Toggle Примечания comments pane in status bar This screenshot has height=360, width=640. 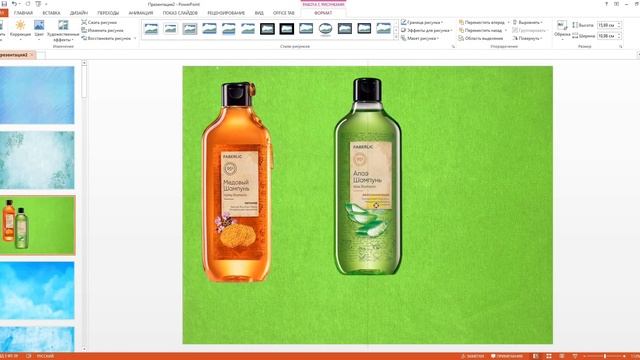click(x=507, y=356)
